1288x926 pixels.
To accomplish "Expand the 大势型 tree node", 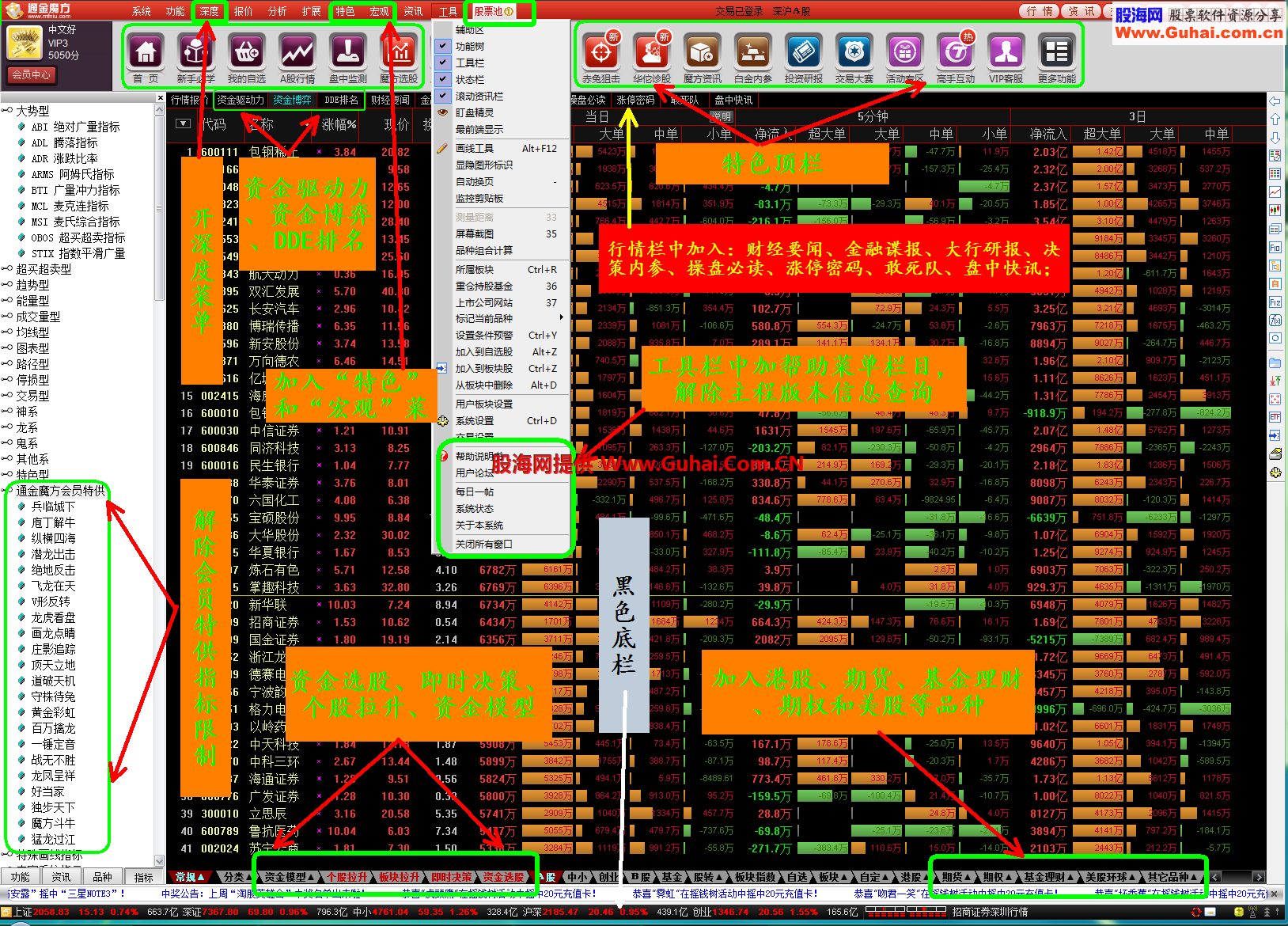I will point(7,111).
